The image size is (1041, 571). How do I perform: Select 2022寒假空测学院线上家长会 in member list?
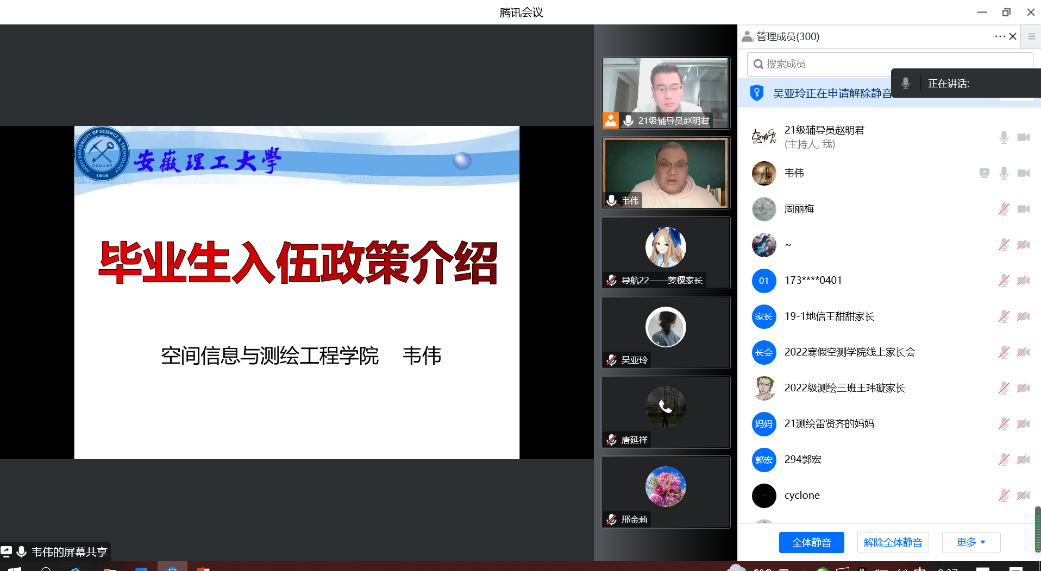click(850, 352)
